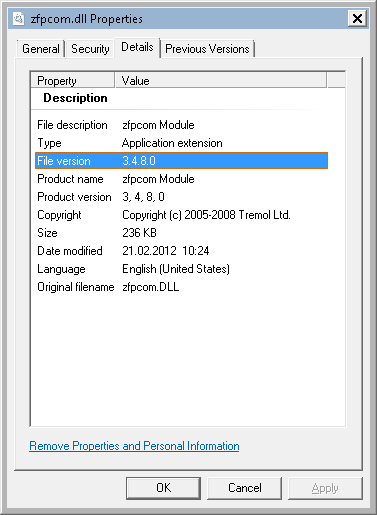
Task: Click the Apply button
Action: (325, 488)
